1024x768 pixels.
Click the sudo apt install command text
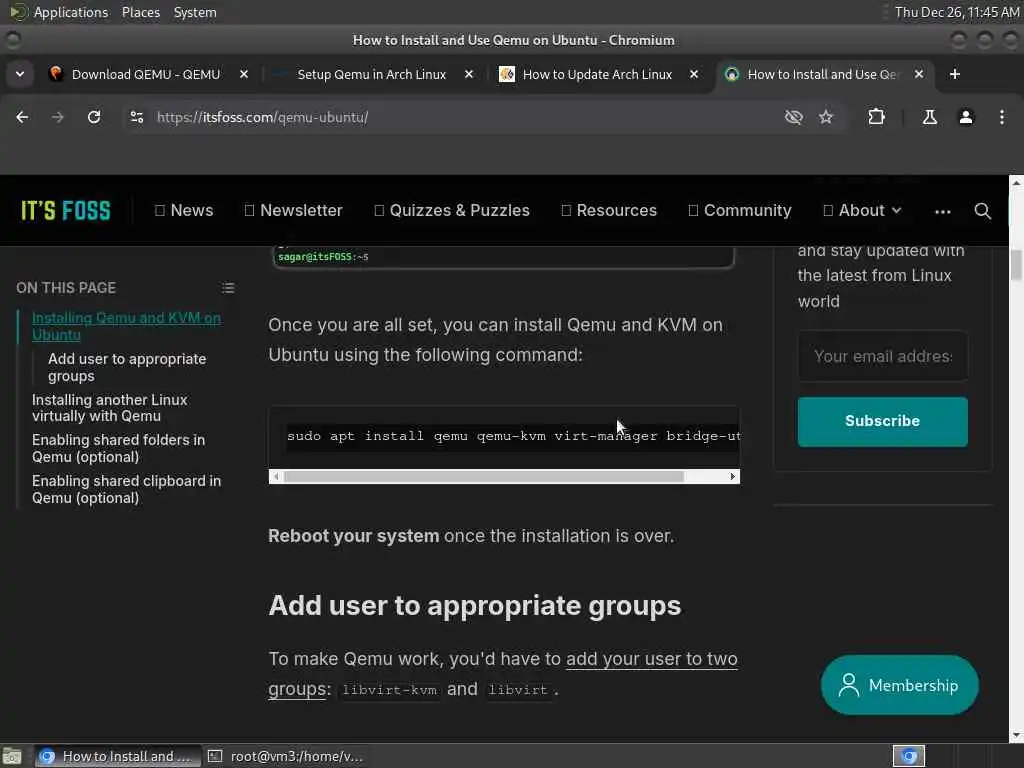point(513,436)
